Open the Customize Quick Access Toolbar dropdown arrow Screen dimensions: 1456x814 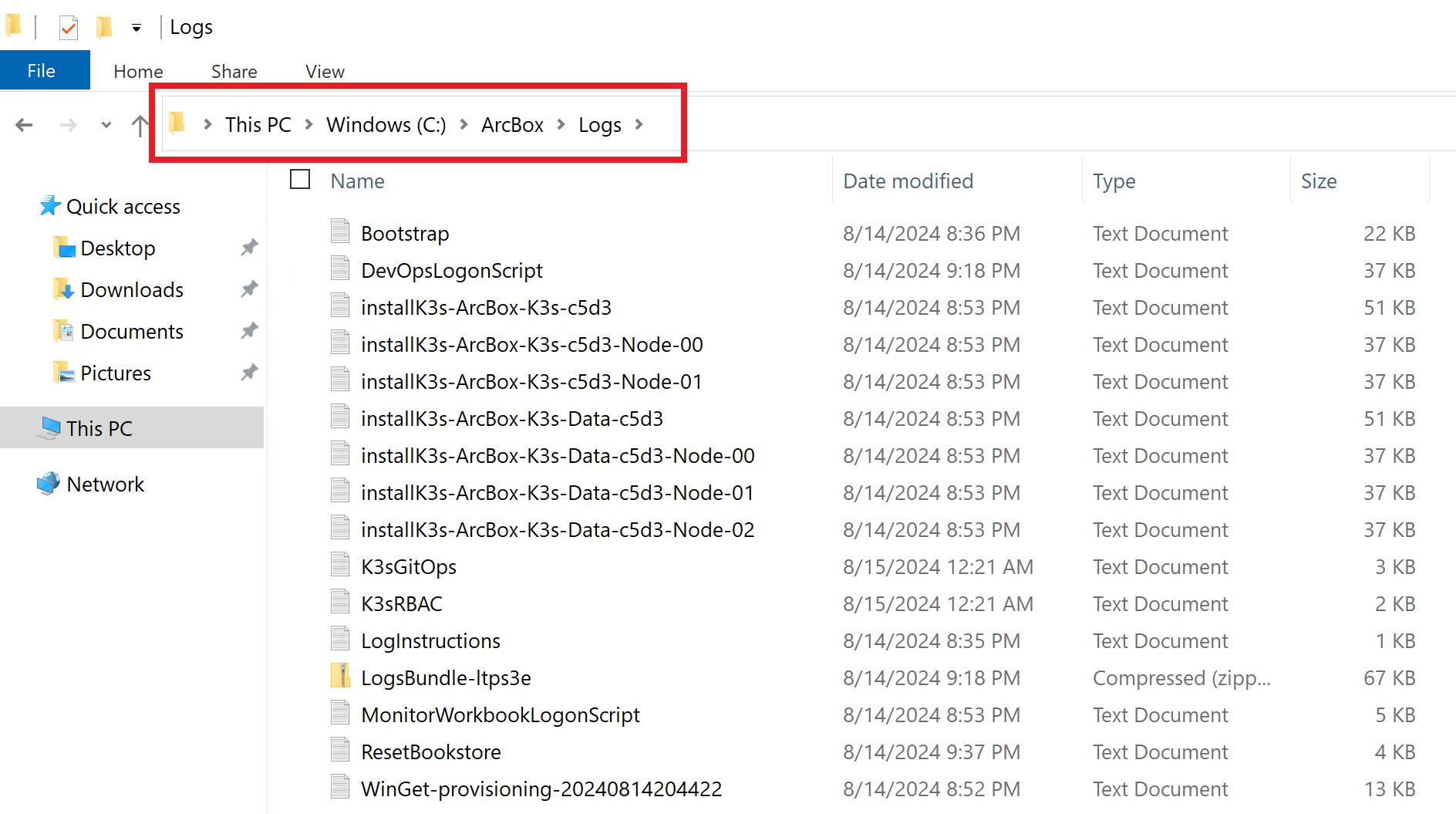pyautogui.click(x=136, y=29)
